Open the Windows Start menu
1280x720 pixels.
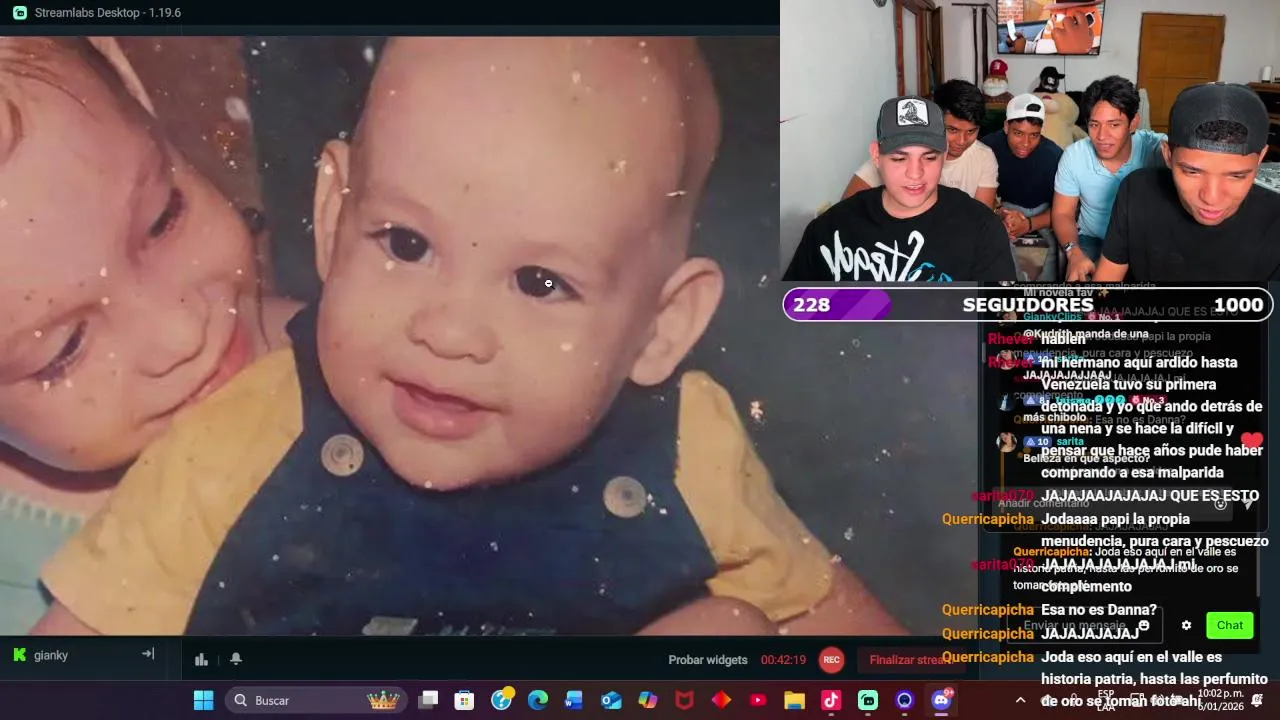point(203,700)
